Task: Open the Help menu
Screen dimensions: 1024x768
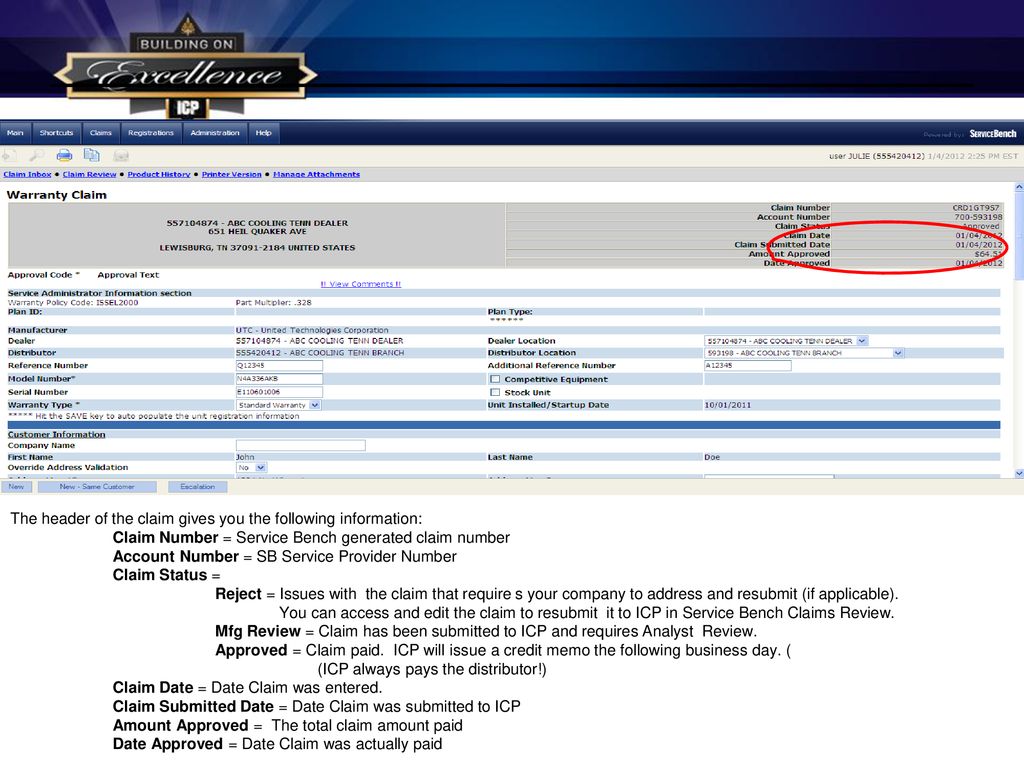Action: pyautogui.click(x=263, y=133)
